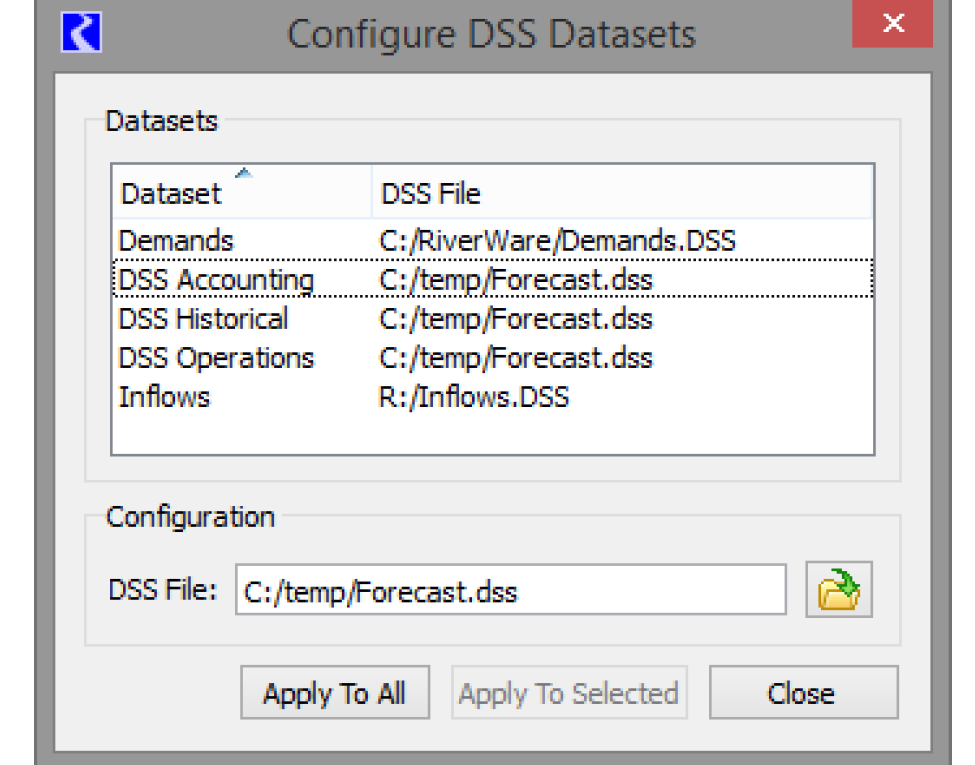Close the dialog with the red X
This screenshot has height=765, width=975.
[x=892, y=24]
